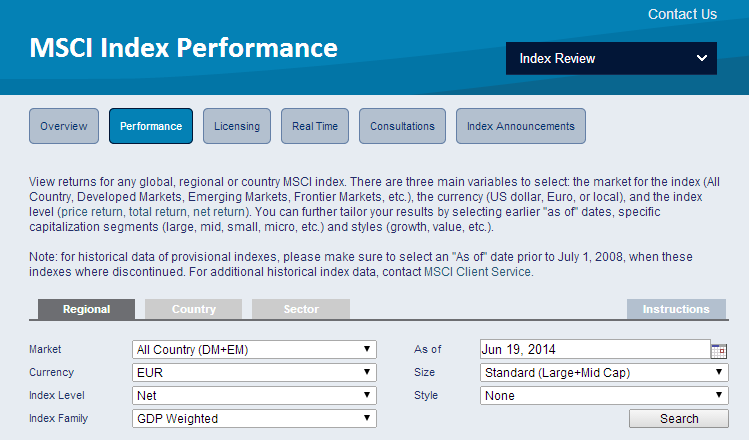Open the Real Time tab
The width and height of the screenshot is (749, 440).
pyautogui.click(x=315, y=126)
